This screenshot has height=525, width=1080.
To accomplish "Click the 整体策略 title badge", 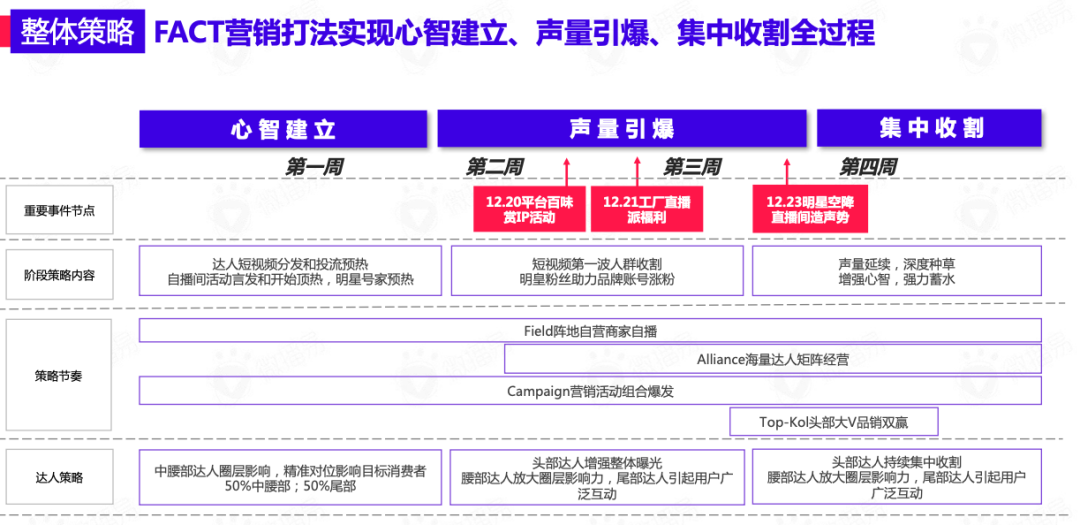I will pos(77,32).
